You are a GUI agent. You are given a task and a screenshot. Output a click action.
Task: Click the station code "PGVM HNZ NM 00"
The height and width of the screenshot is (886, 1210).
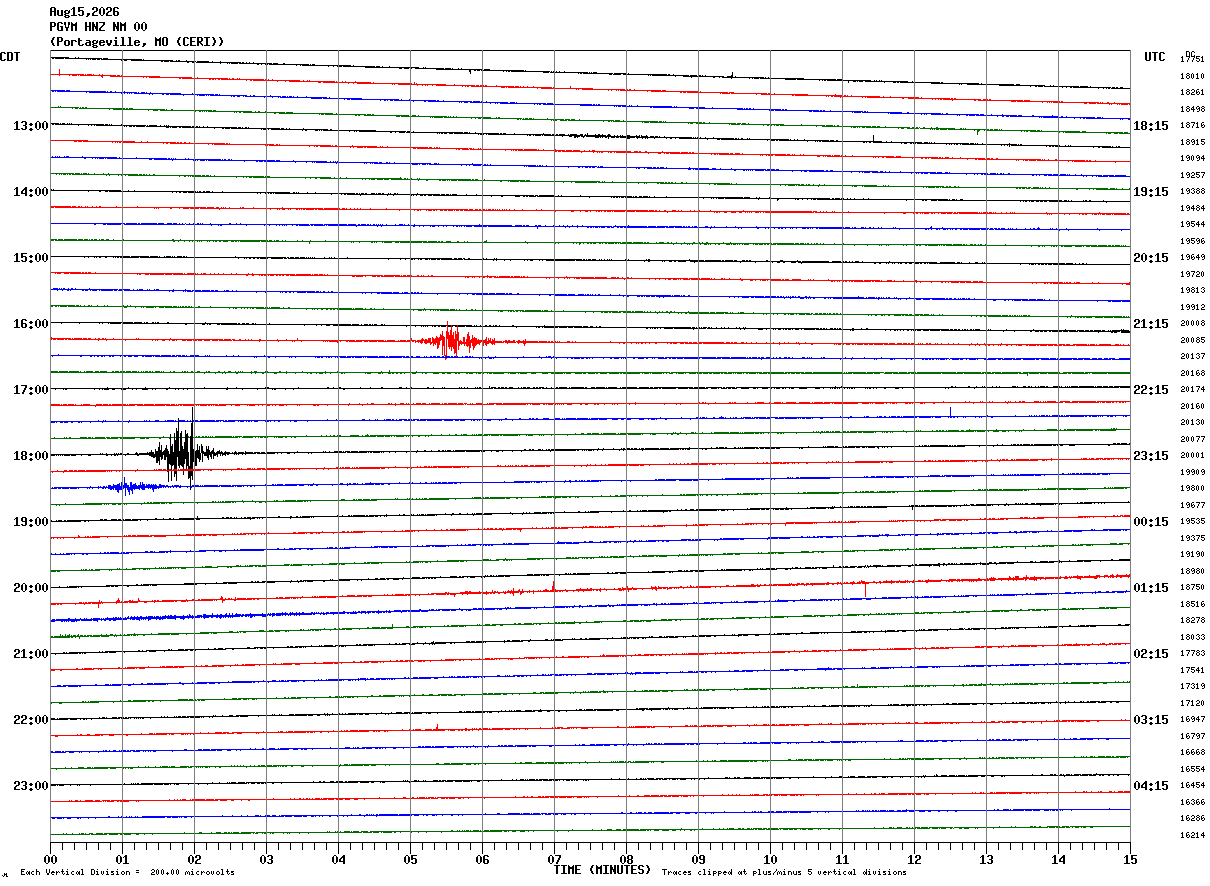point(98,27)
